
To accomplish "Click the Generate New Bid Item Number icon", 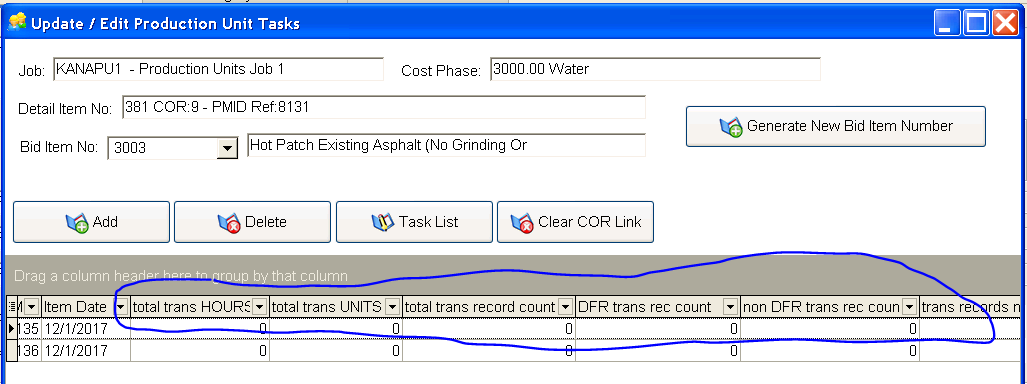I will [x=730, y=126].
